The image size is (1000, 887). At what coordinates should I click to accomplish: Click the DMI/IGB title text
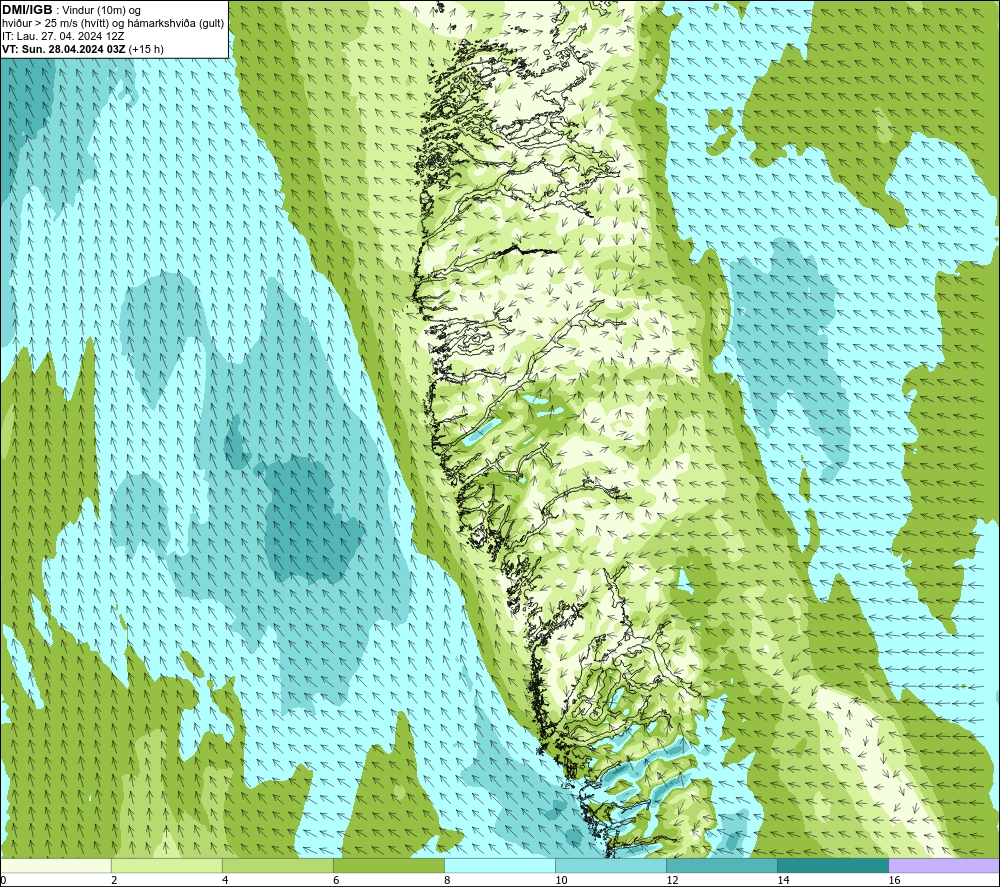click(27, 10)
